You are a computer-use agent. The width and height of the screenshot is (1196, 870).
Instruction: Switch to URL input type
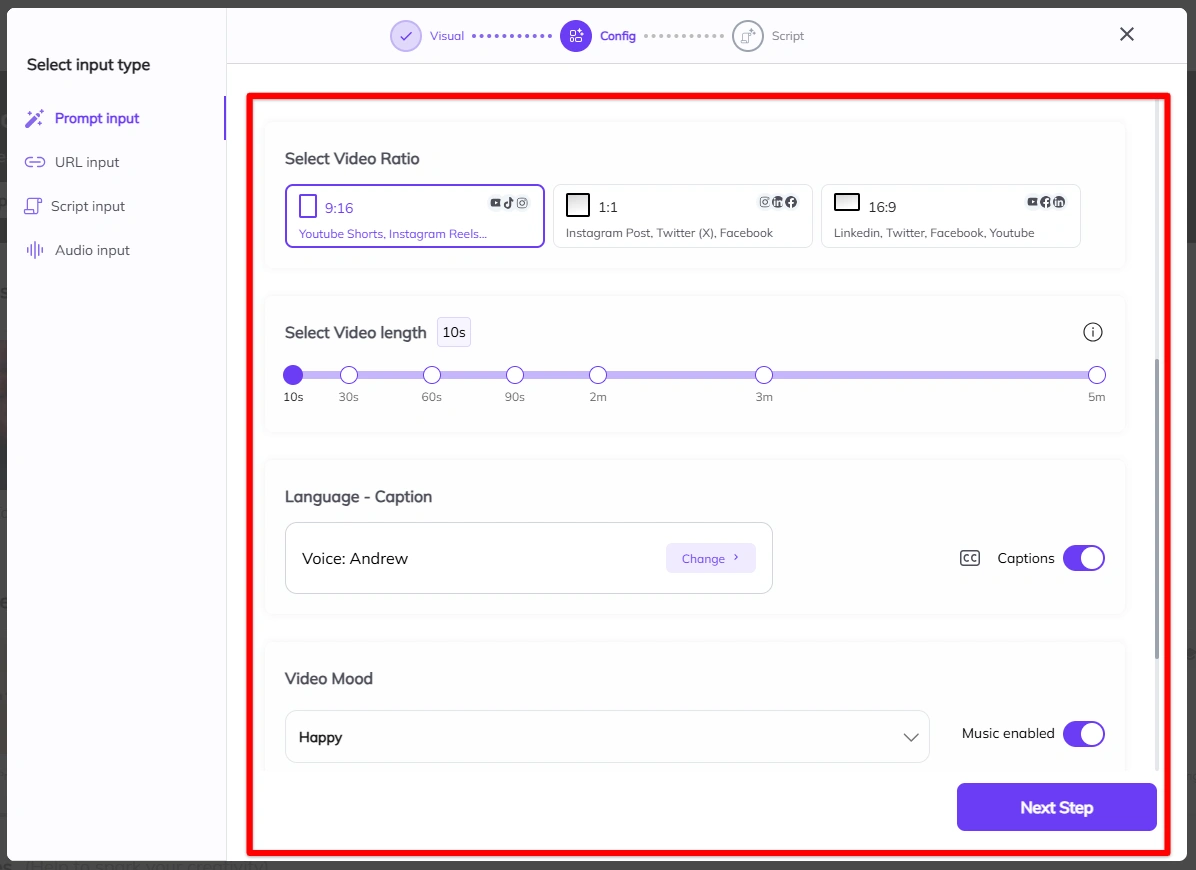point(87,162)
